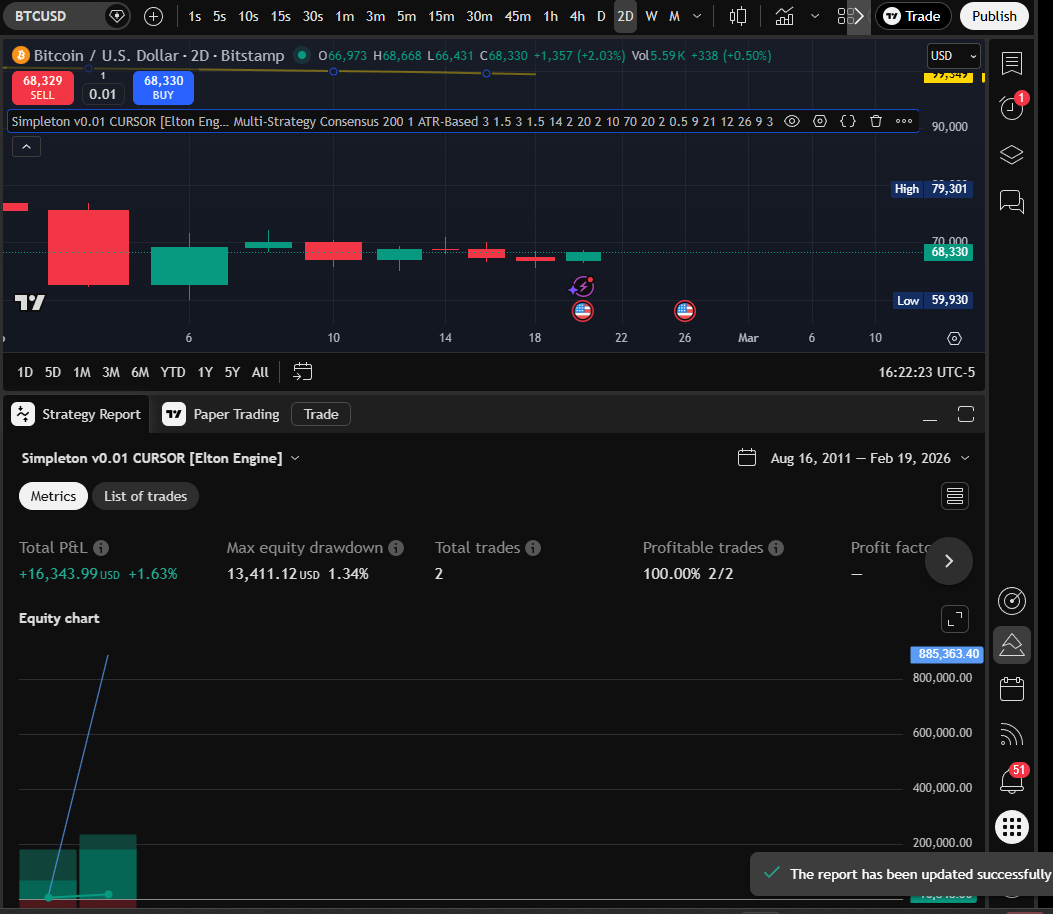The width and height of the screenshot is (1053, 914).
Task: Open the backtest date range dropdown
Action: pos(853,458)
